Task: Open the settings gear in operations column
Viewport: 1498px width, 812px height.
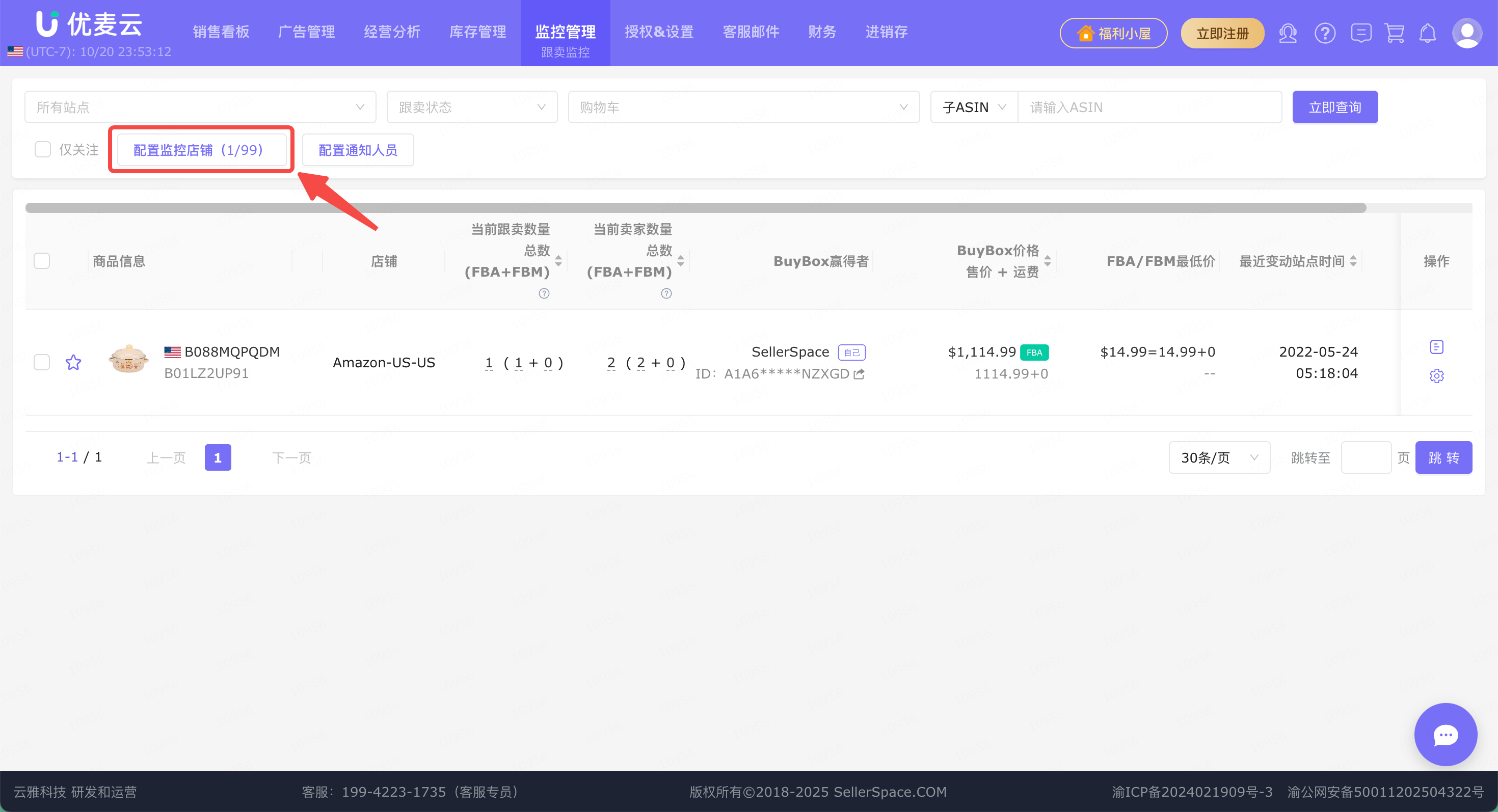Action: click(x=1436, y=376)
